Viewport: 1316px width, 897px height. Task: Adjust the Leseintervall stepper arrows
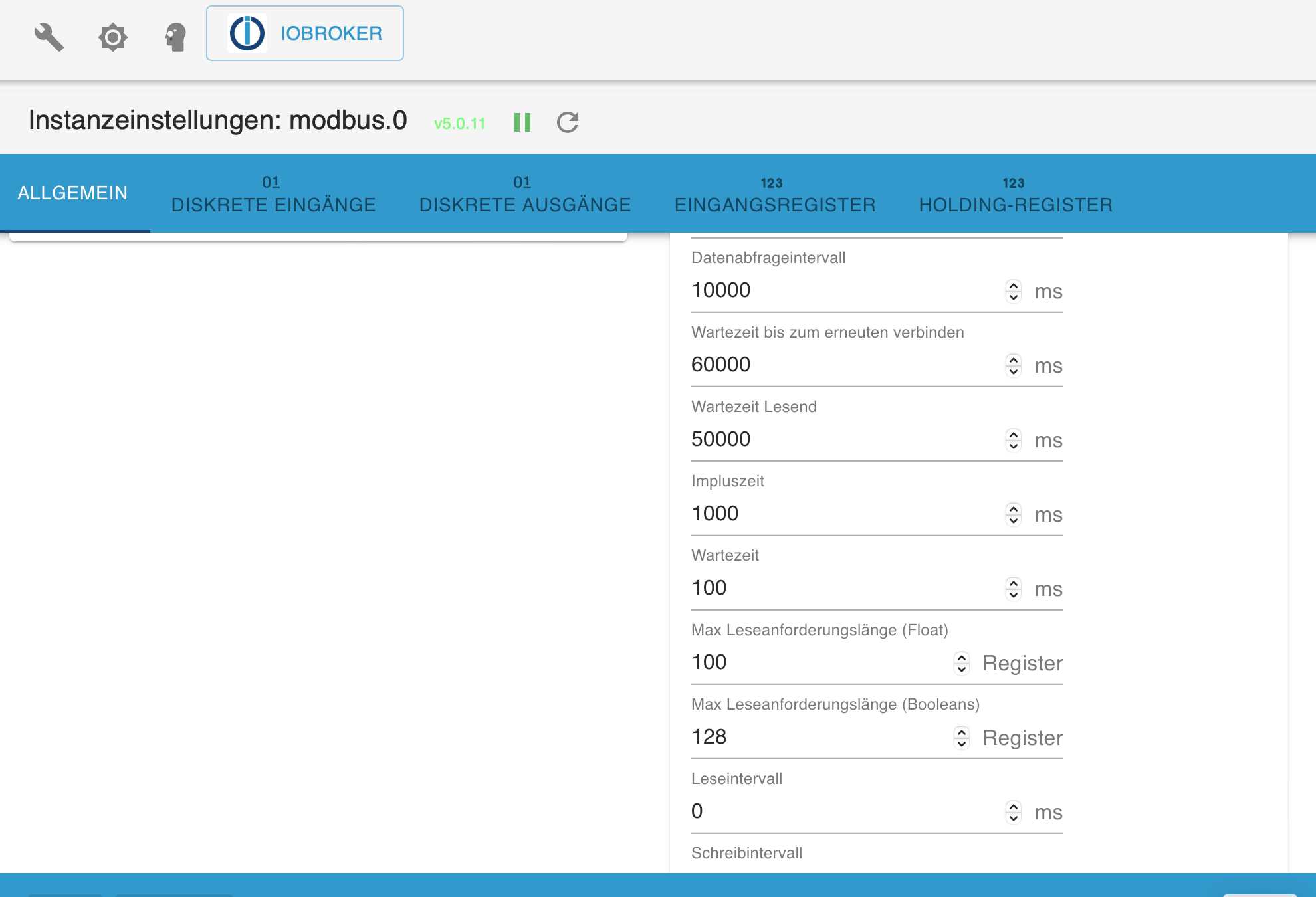(1013, 811)
